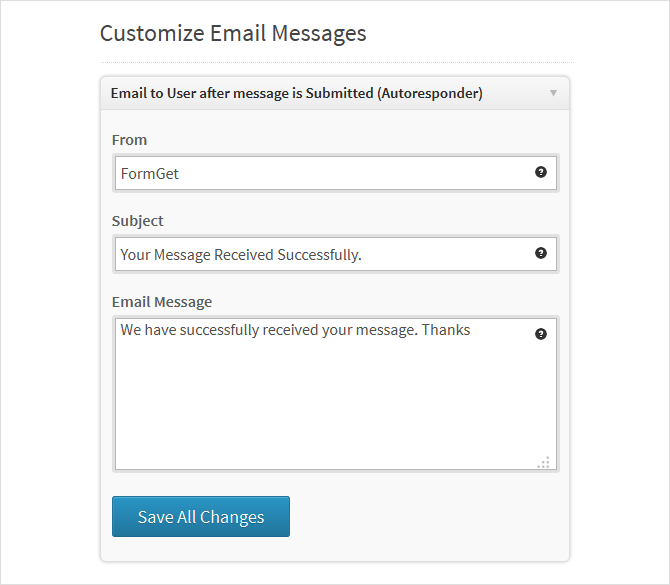Click the Email Message label

162,302
